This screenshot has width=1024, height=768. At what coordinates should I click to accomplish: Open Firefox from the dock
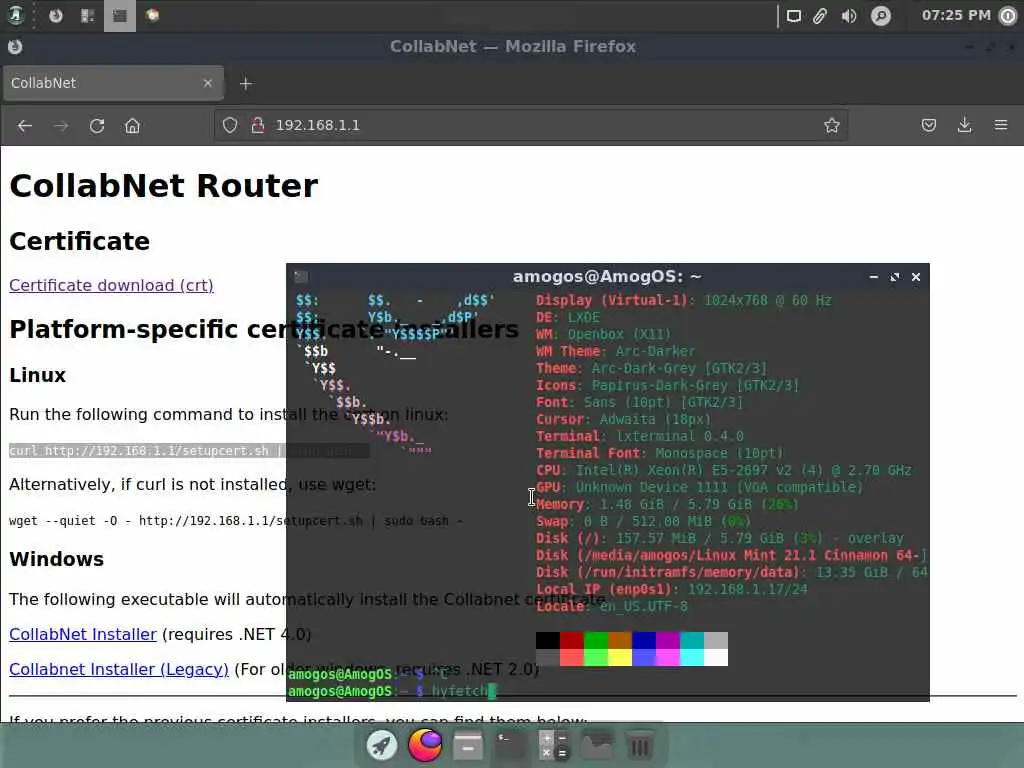pos(425,745)
